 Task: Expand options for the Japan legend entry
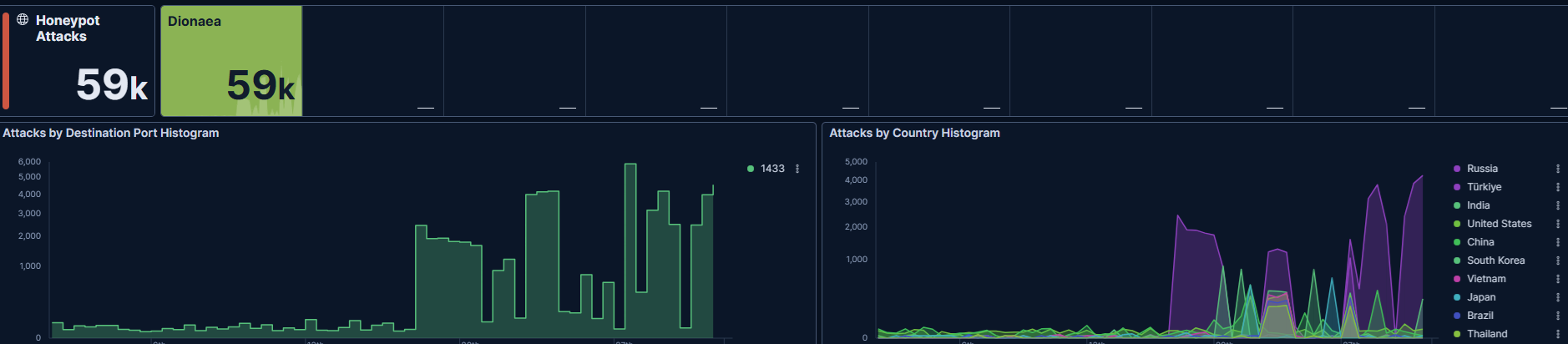pyautogui.click(x=1558, y=297)
